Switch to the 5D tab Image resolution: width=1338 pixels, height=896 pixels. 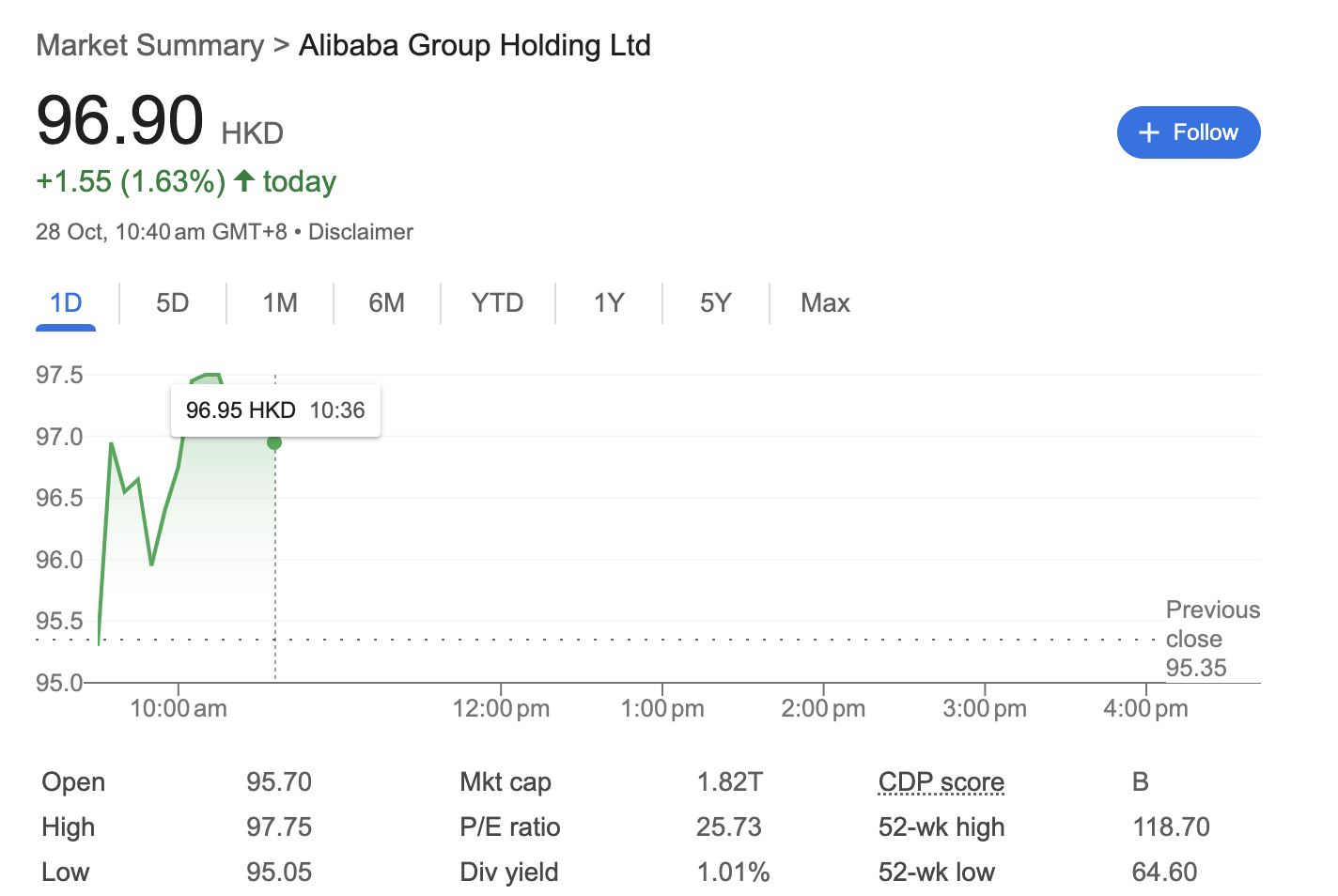point(173,302)
